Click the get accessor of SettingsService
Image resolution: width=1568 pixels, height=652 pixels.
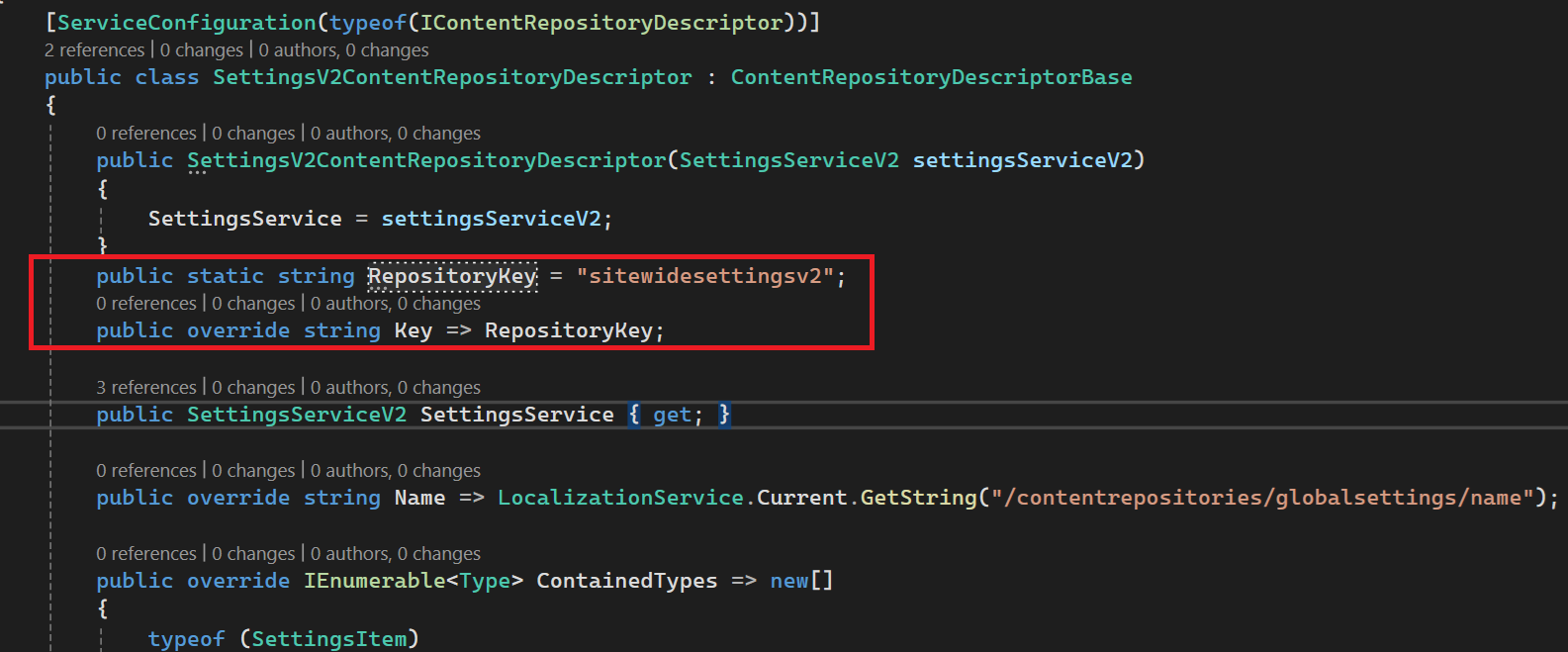tap(672, 415)
